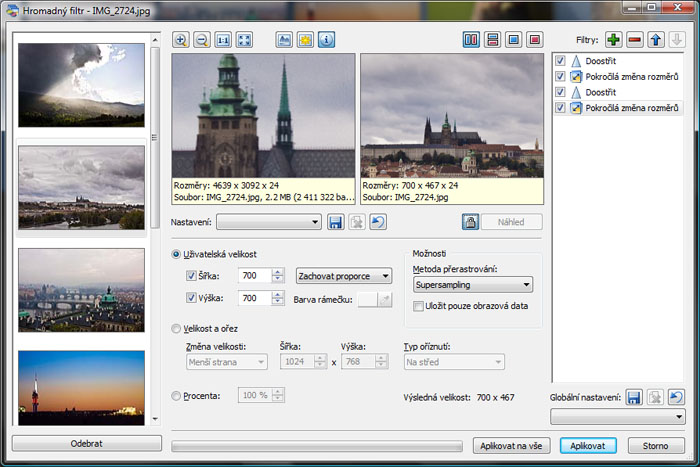This screenshot has height=467, width=700.
Task: Click the zoom in magnifier icon
Action: click(x=181, y=40)
